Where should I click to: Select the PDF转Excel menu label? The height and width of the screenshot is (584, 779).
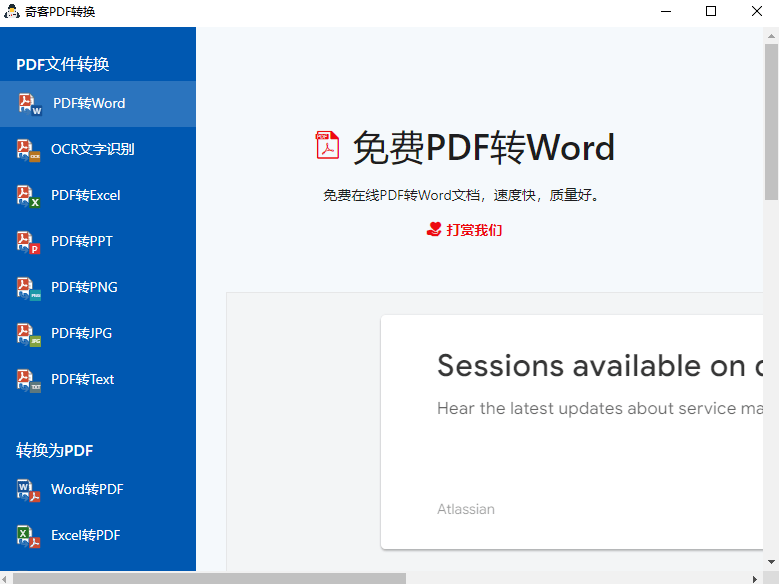[86, 195]
